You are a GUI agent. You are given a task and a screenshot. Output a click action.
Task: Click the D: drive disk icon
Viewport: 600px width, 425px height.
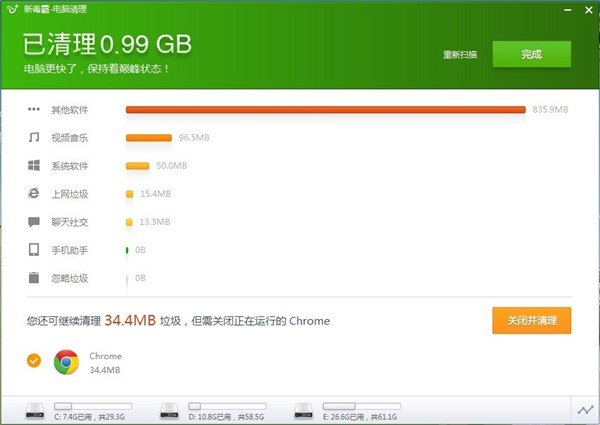[x=170, y=410]
